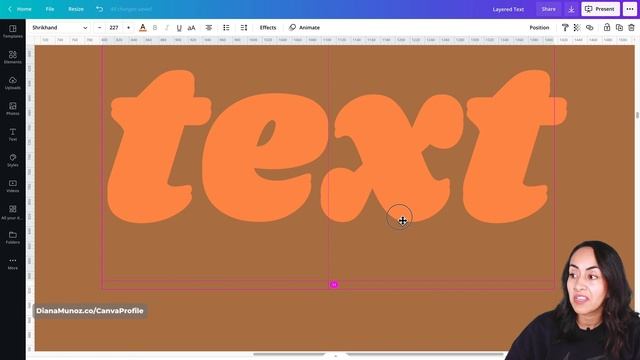Open the Animate options
Screen dimensions: 640x360
[x=304, y=28]
